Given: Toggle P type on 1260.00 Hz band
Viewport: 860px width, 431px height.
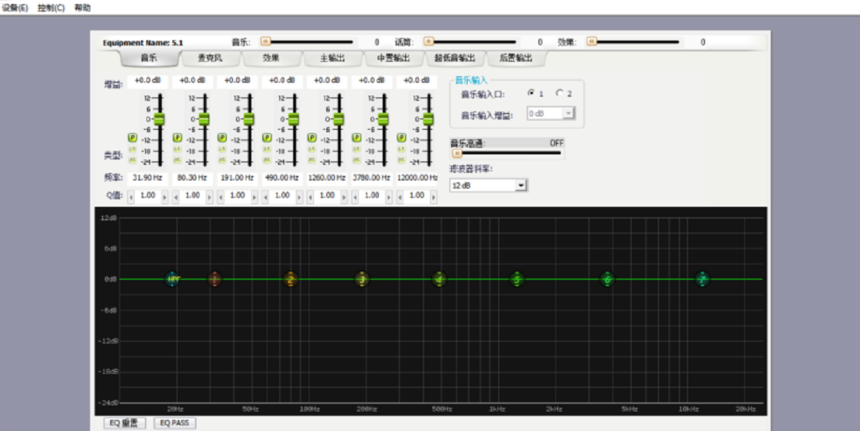Looking at the screenshot, I should click(x=312, y=138).
